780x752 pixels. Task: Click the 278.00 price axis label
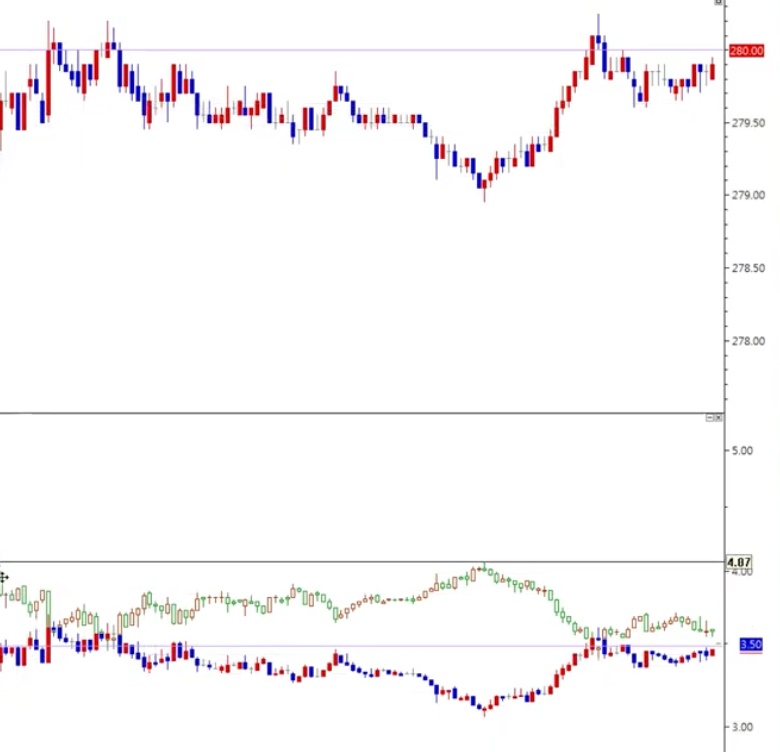tap(748, 341)
